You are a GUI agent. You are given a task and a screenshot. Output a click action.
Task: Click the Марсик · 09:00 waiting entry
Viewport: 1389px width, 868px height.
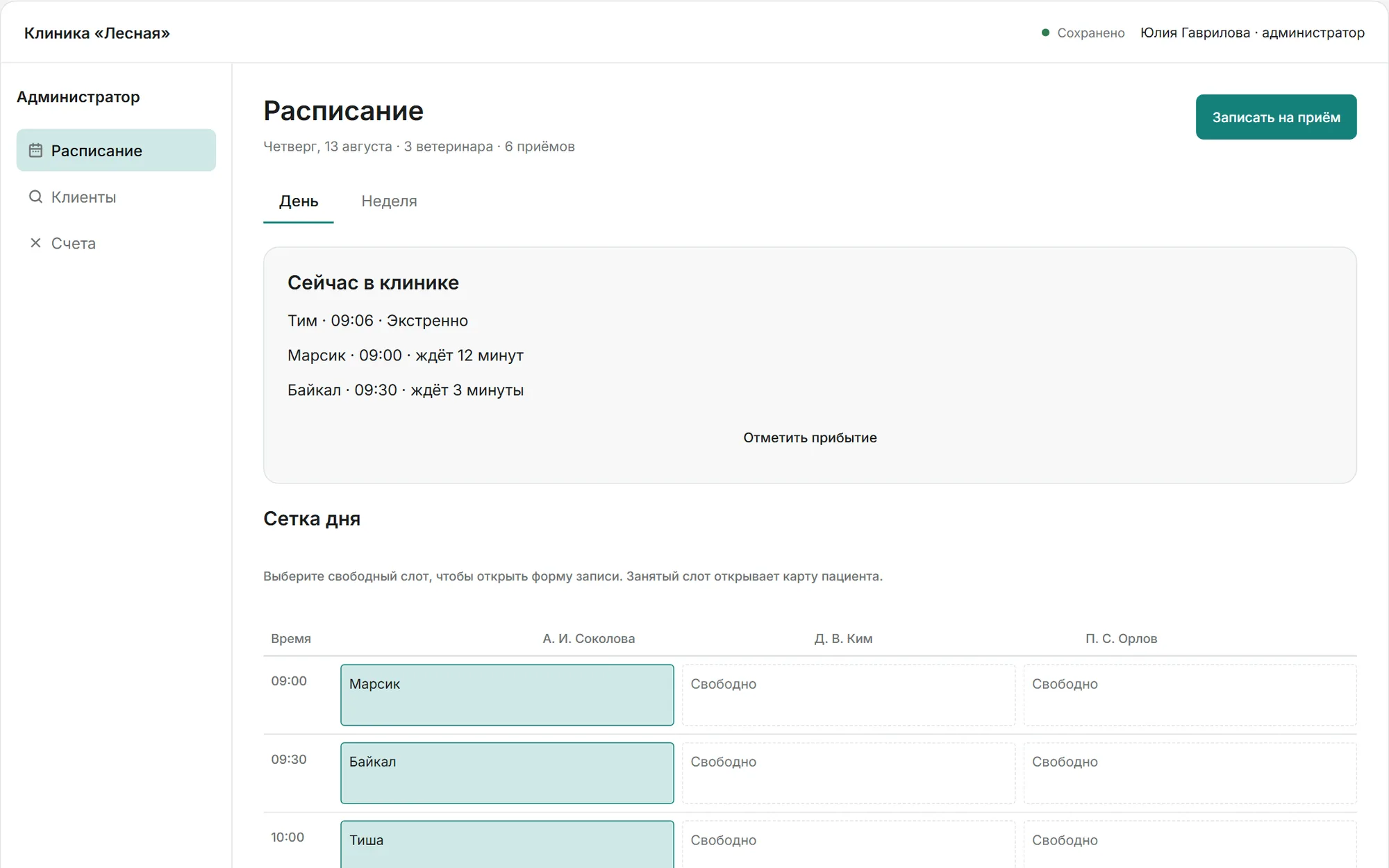pos(406,356)
